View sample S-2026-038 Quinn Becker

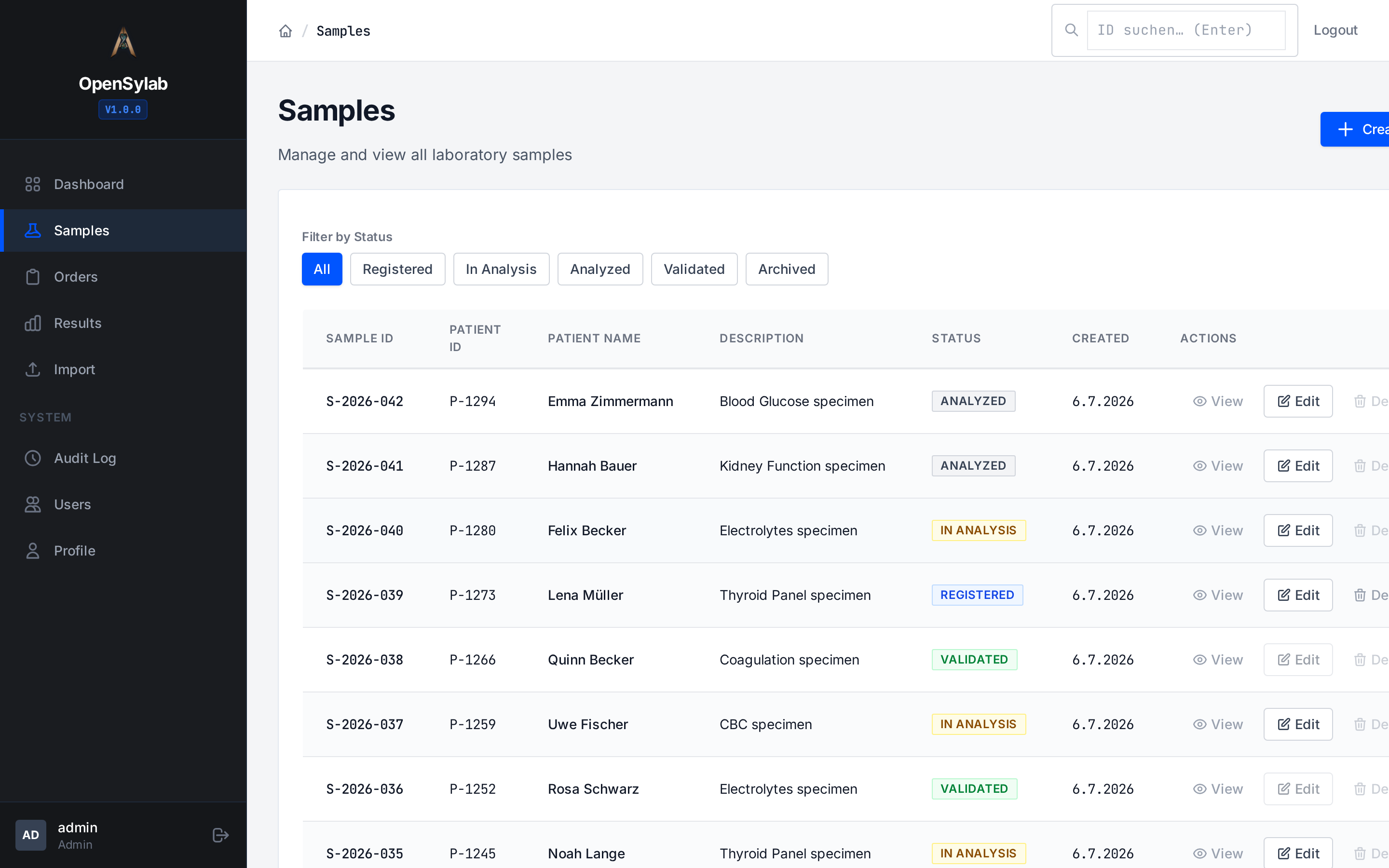[x=1217, y=660]
